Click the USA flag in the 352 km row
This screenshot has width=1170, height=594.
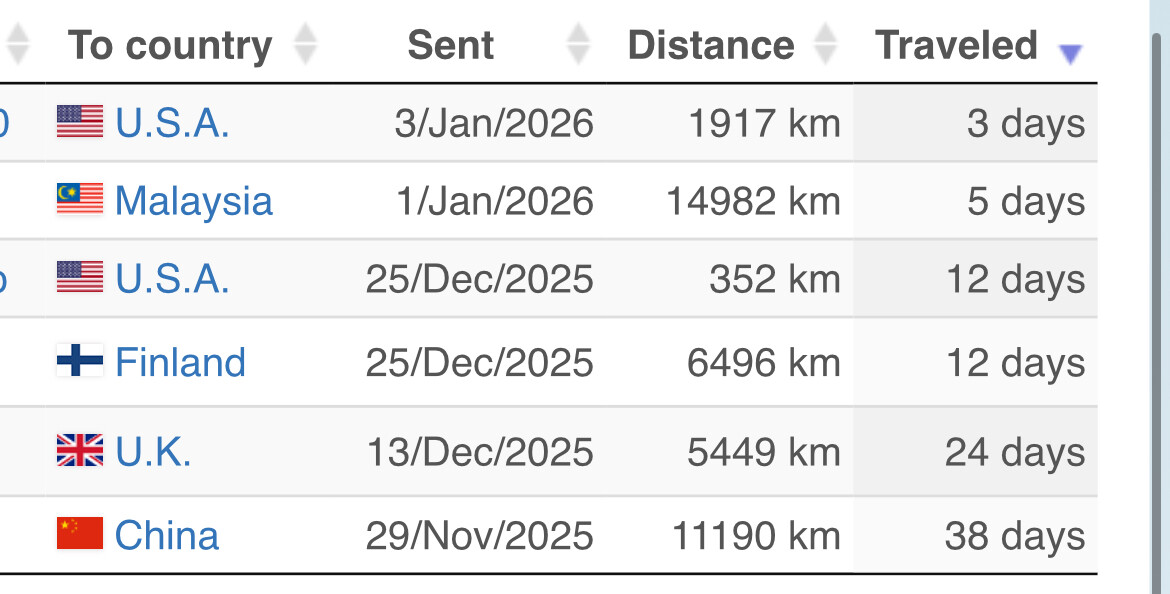tap(80, 279)
